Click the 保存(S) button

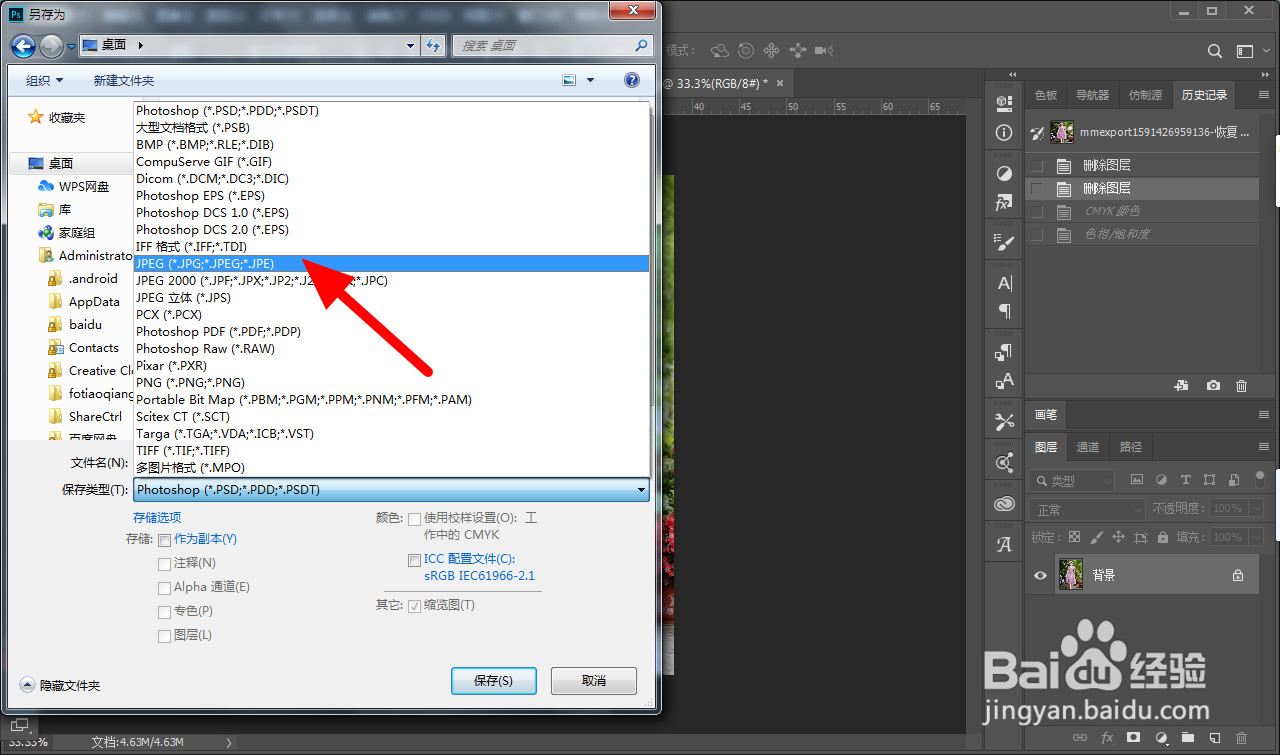click(x=494, y=681)
